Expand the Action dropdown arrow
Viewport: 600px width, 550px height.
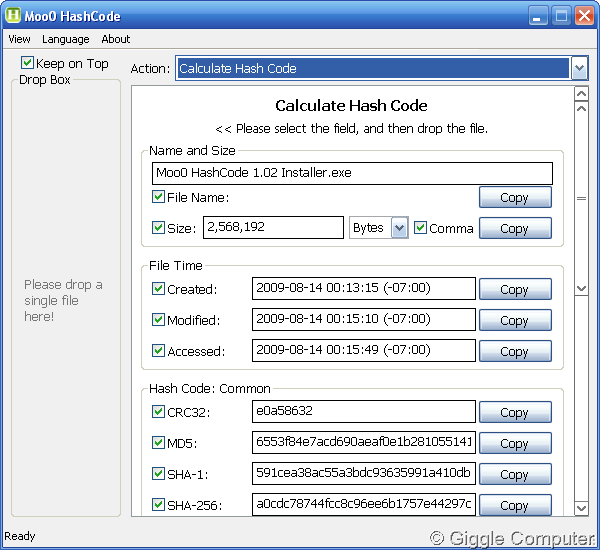[579, 69]
